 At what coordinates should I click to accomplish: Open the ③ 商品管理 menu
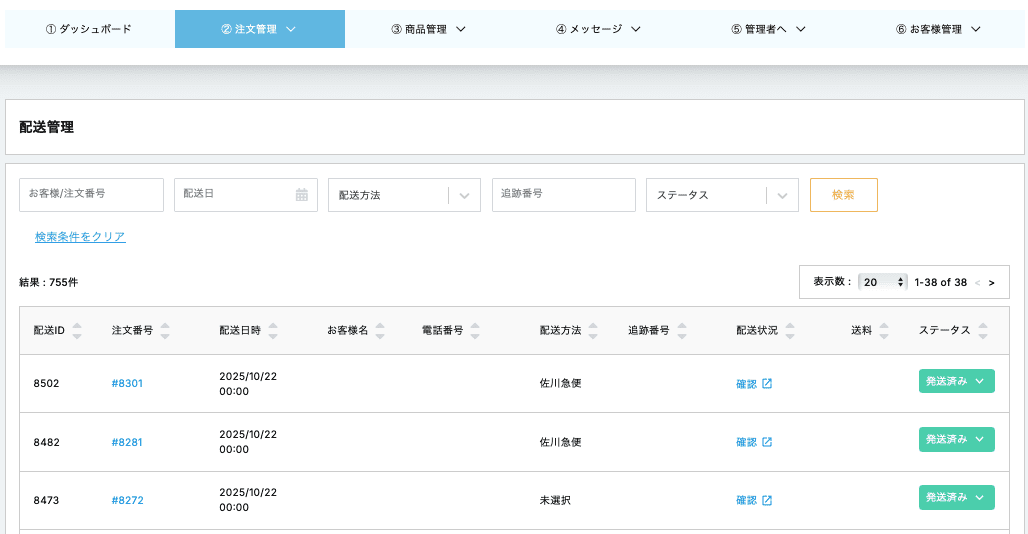click(x=429, y=29)
